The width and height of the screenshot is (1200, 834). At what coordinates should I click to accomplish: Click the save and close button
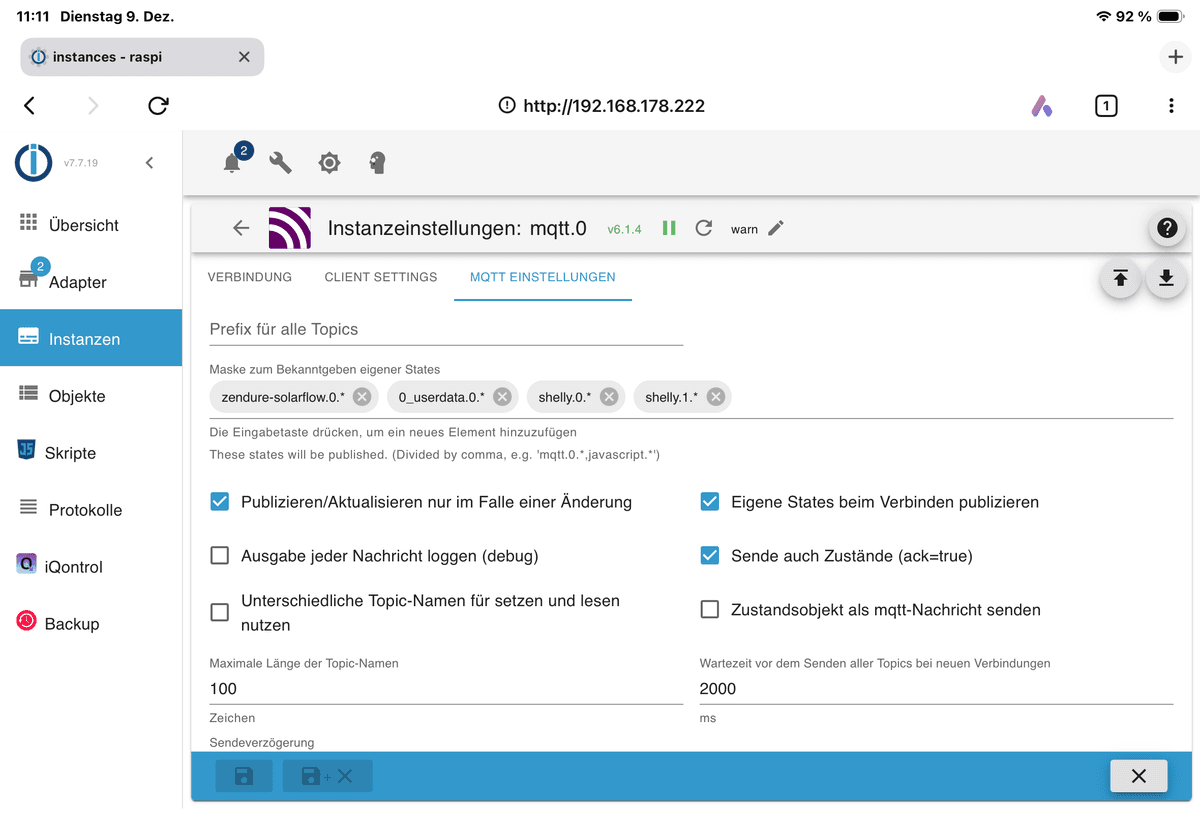[x=328, y=776]
